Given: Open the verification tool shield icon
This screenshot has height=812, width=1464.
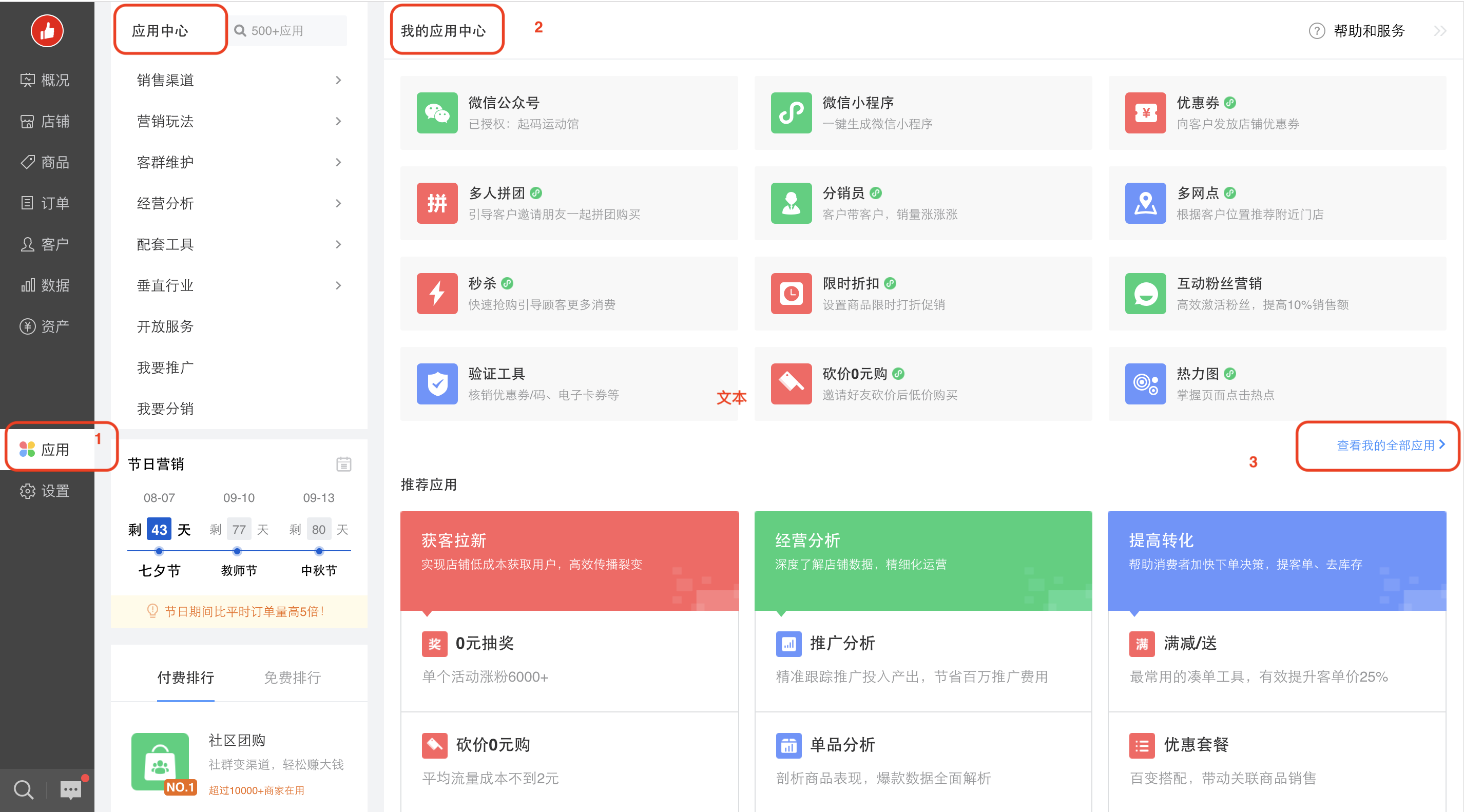Looking at the screenshot, I should 436,383.
